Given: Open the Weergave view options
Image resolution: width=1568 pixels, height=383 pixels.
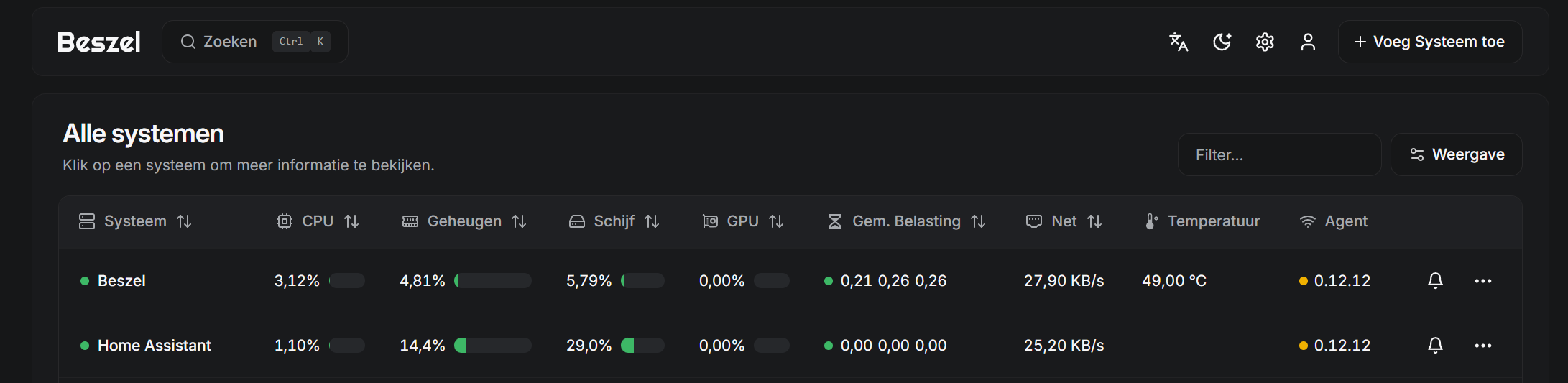Looking at the screenshot, I should 1457,154.
